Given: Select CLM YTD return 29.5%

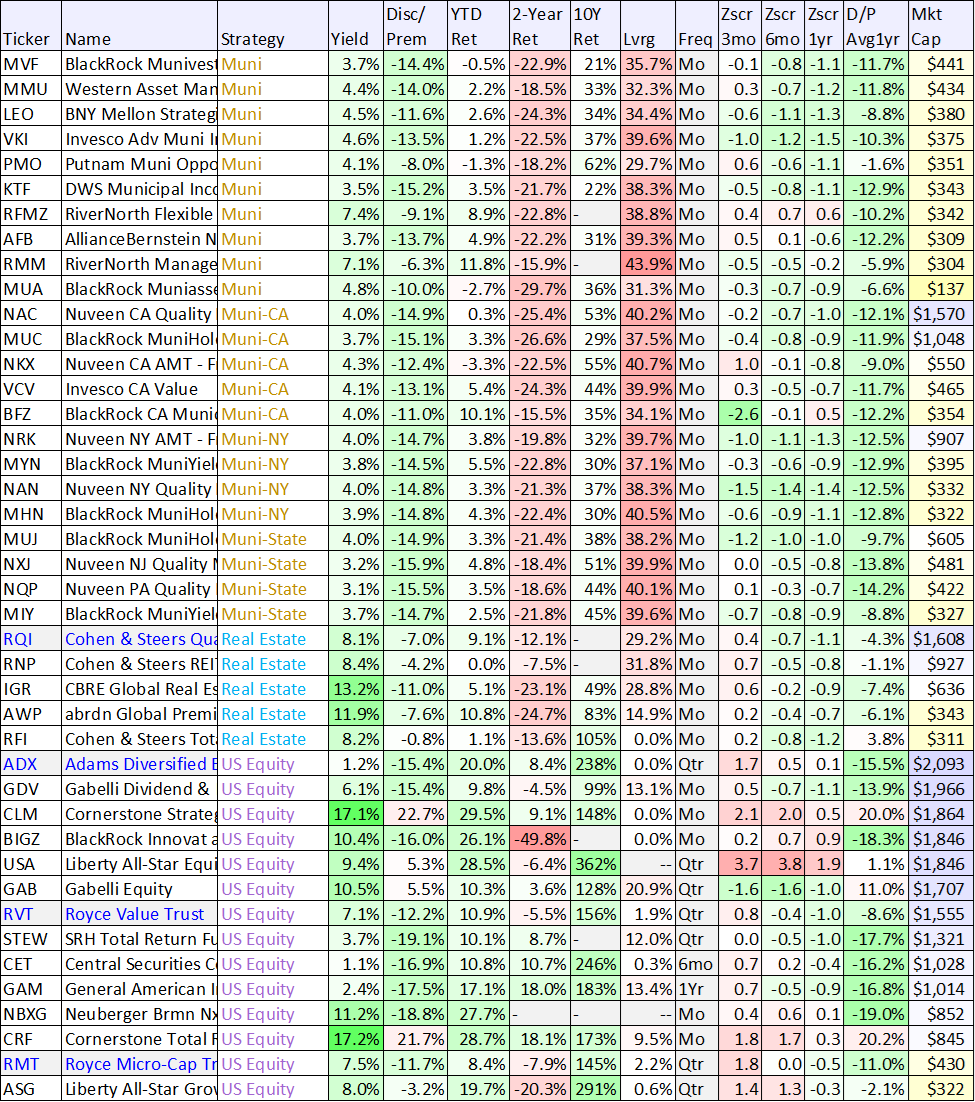Looking at the screenshot, I should click(x=478, y=814).
